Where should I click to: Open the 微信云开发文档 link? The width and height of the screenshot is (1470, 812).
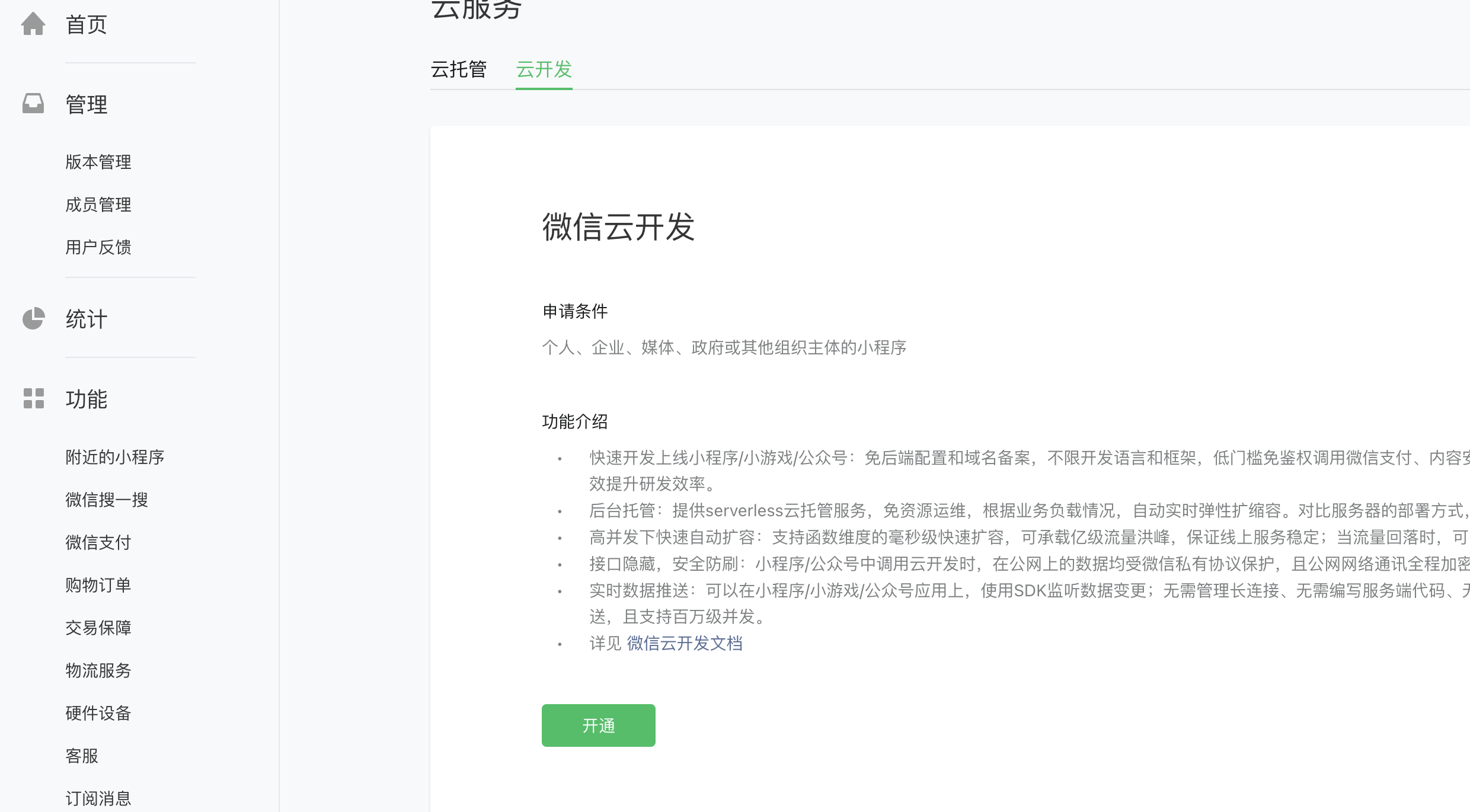(684, 643)
